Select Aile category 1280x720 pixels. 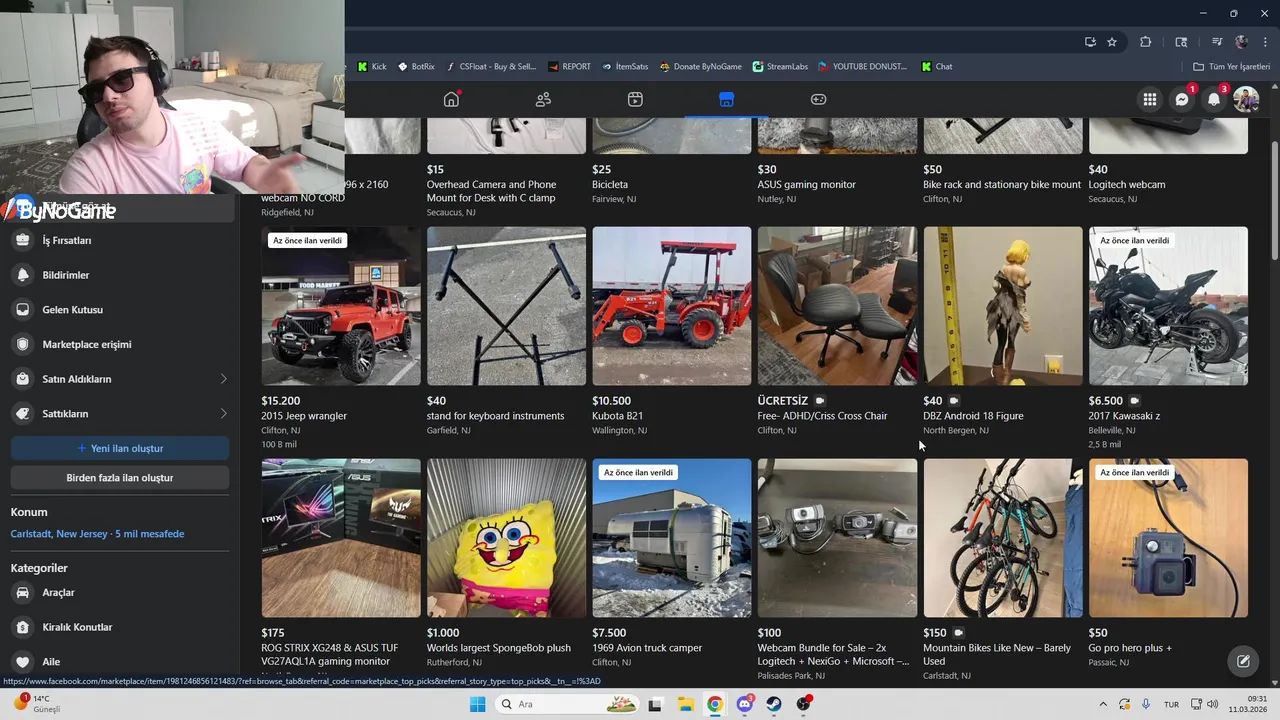tap(120, 662)
